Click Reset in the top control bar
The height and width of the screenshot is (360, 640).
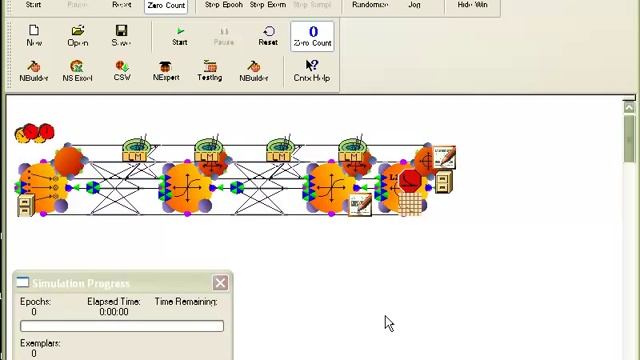click(122, 5)
